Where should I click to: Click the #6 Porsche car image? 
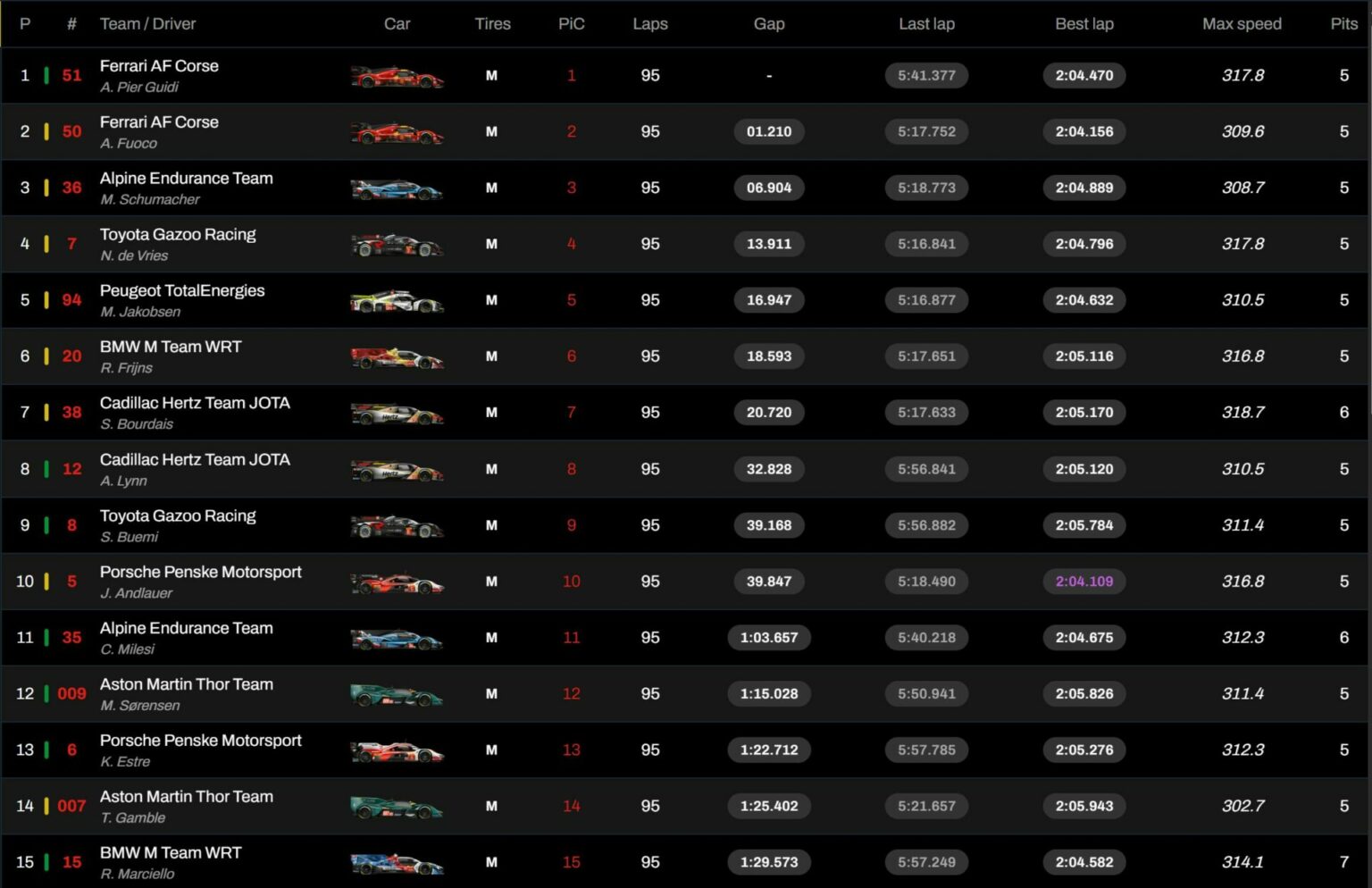397,751
